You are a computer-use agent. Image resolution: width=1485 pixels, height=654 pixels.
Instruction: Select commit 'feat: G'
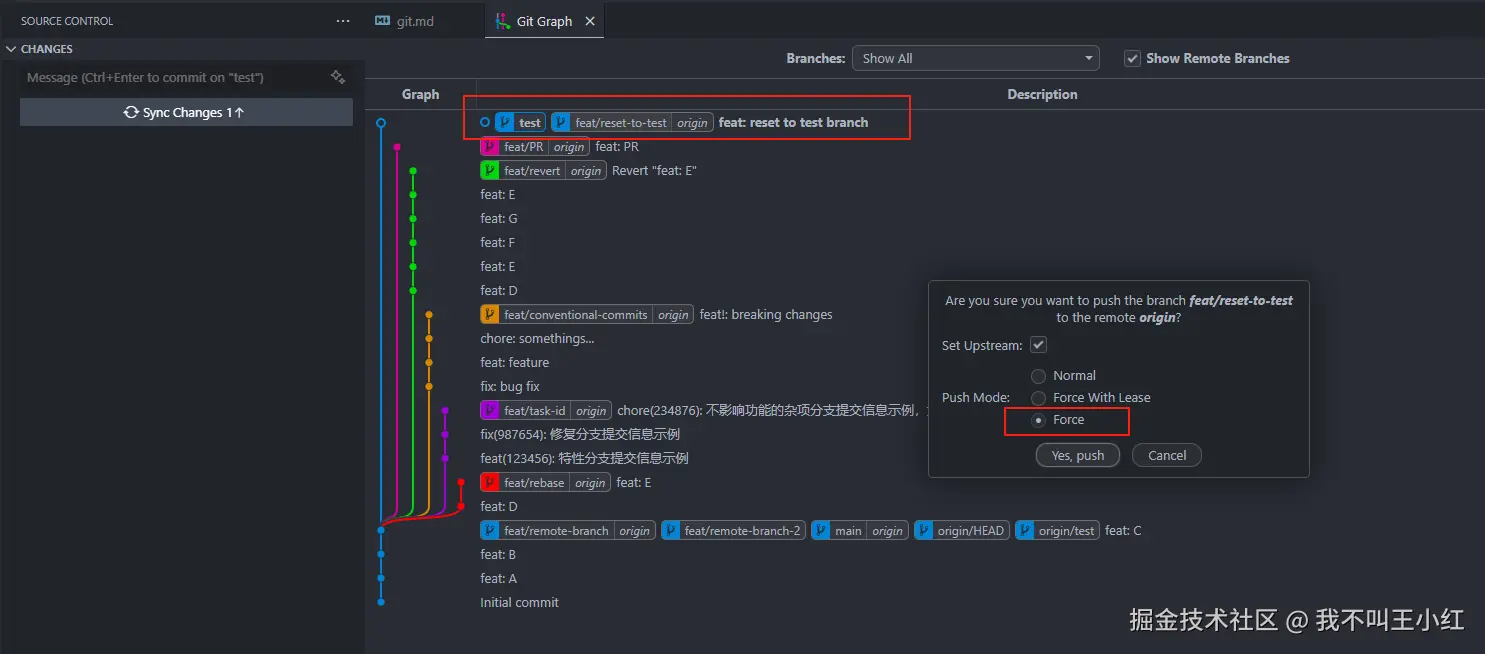499,218
